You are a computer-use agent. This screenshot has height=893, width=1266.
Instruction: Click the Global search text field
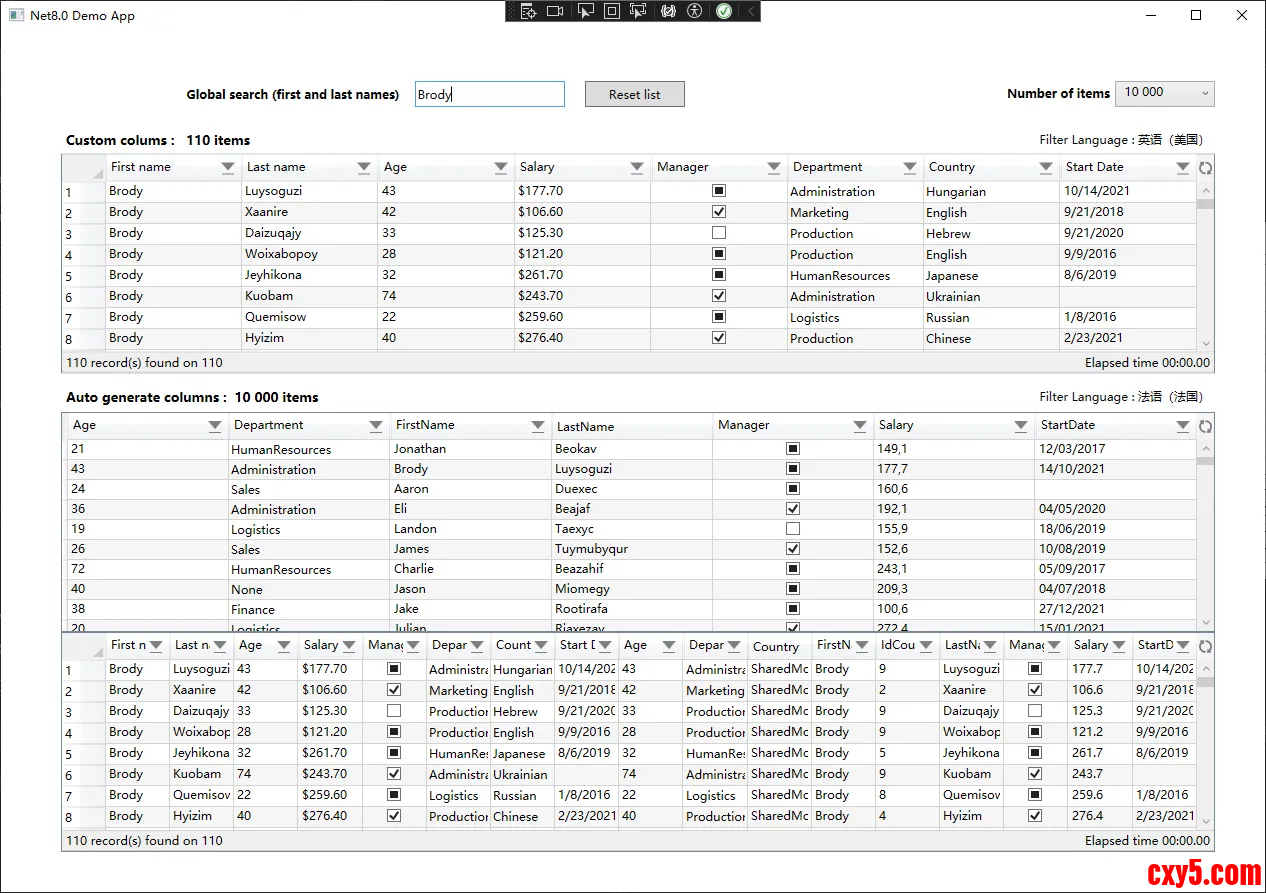(489, 94)
